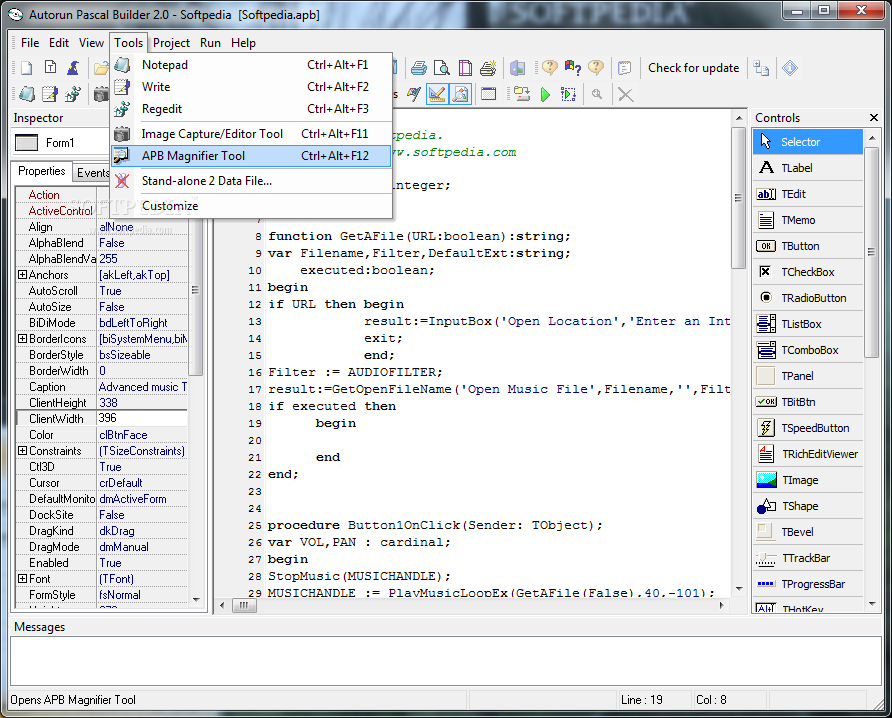Open the Run menu
The width and height of the screenshot is (892, 718).
[x=210, y=43]
